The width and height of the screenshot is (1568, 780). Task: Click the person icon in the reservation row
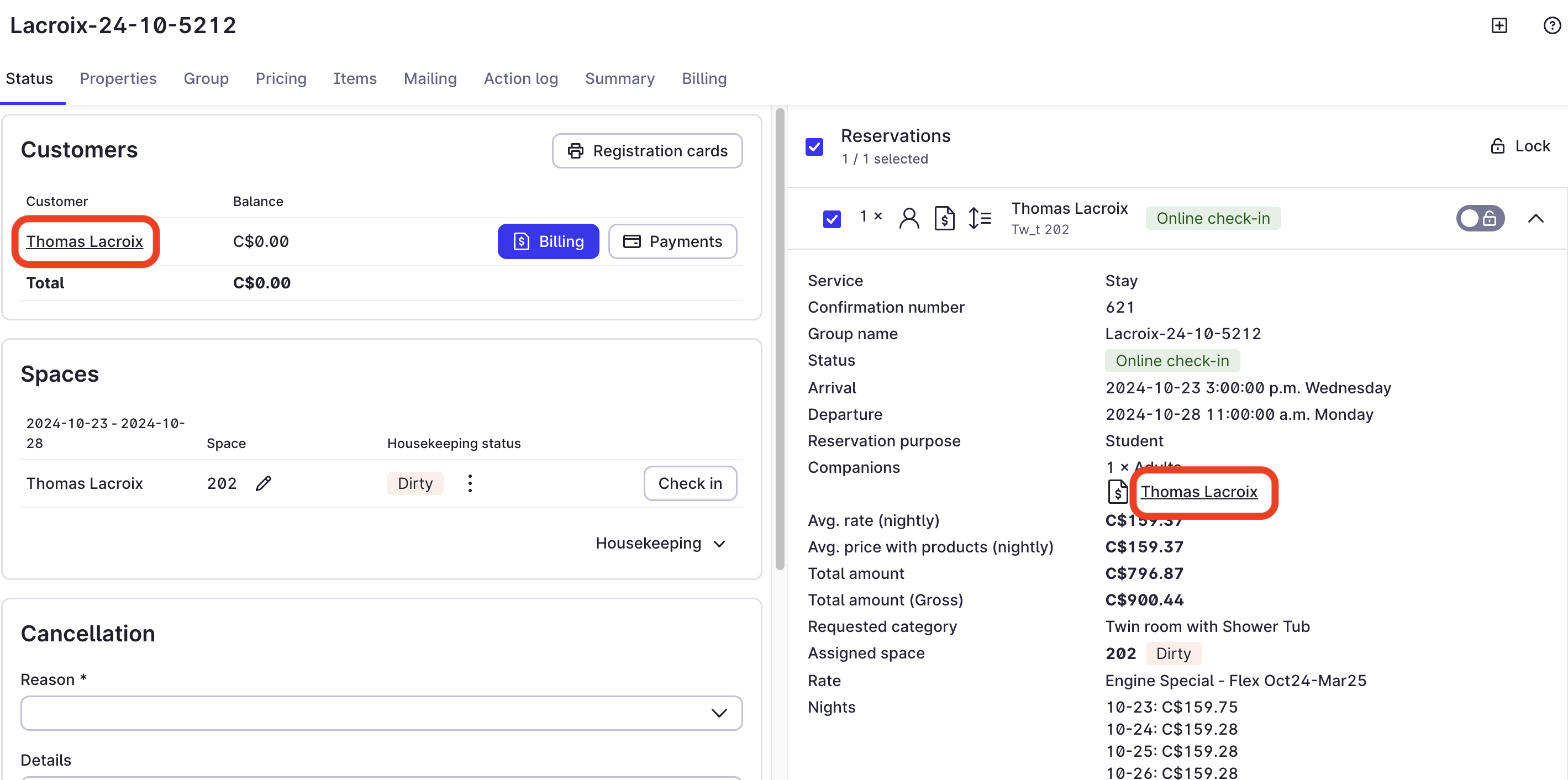pos(908,218)
